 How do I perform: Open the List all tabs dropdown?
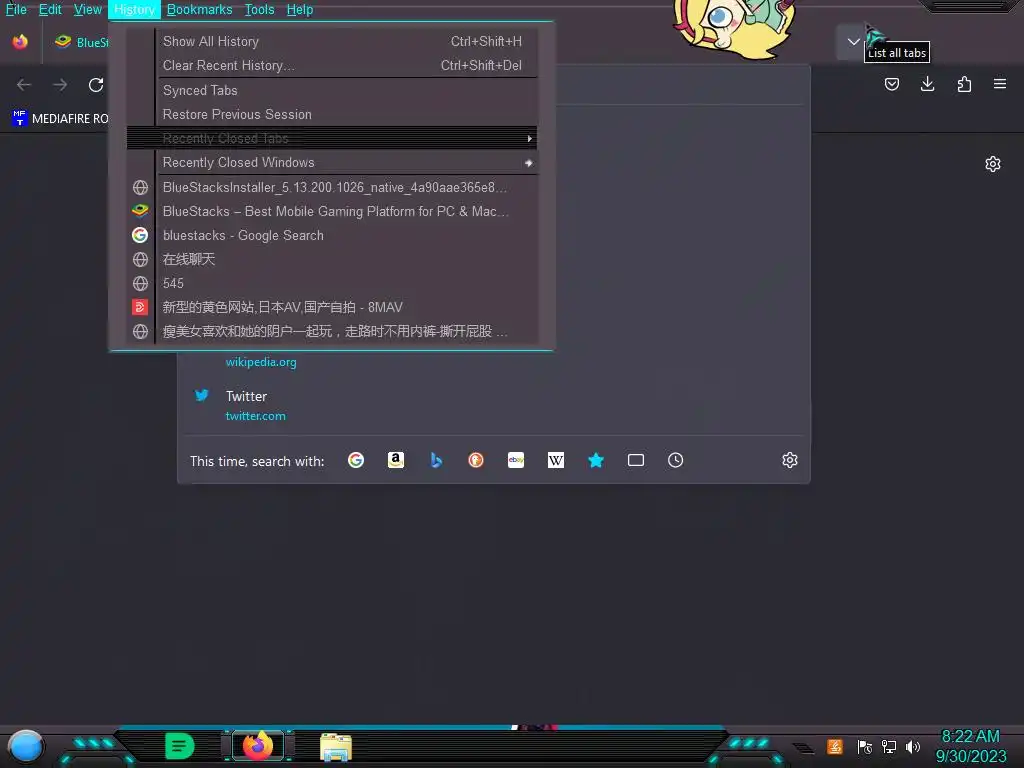(853, 42)
